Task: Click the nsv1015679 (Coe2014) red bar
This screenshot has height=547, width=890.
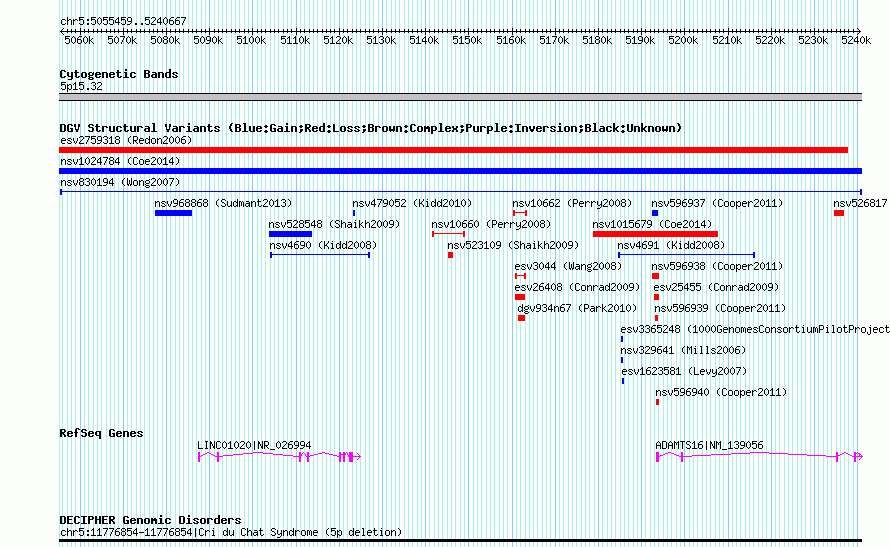Action: [x=655, y=234]
